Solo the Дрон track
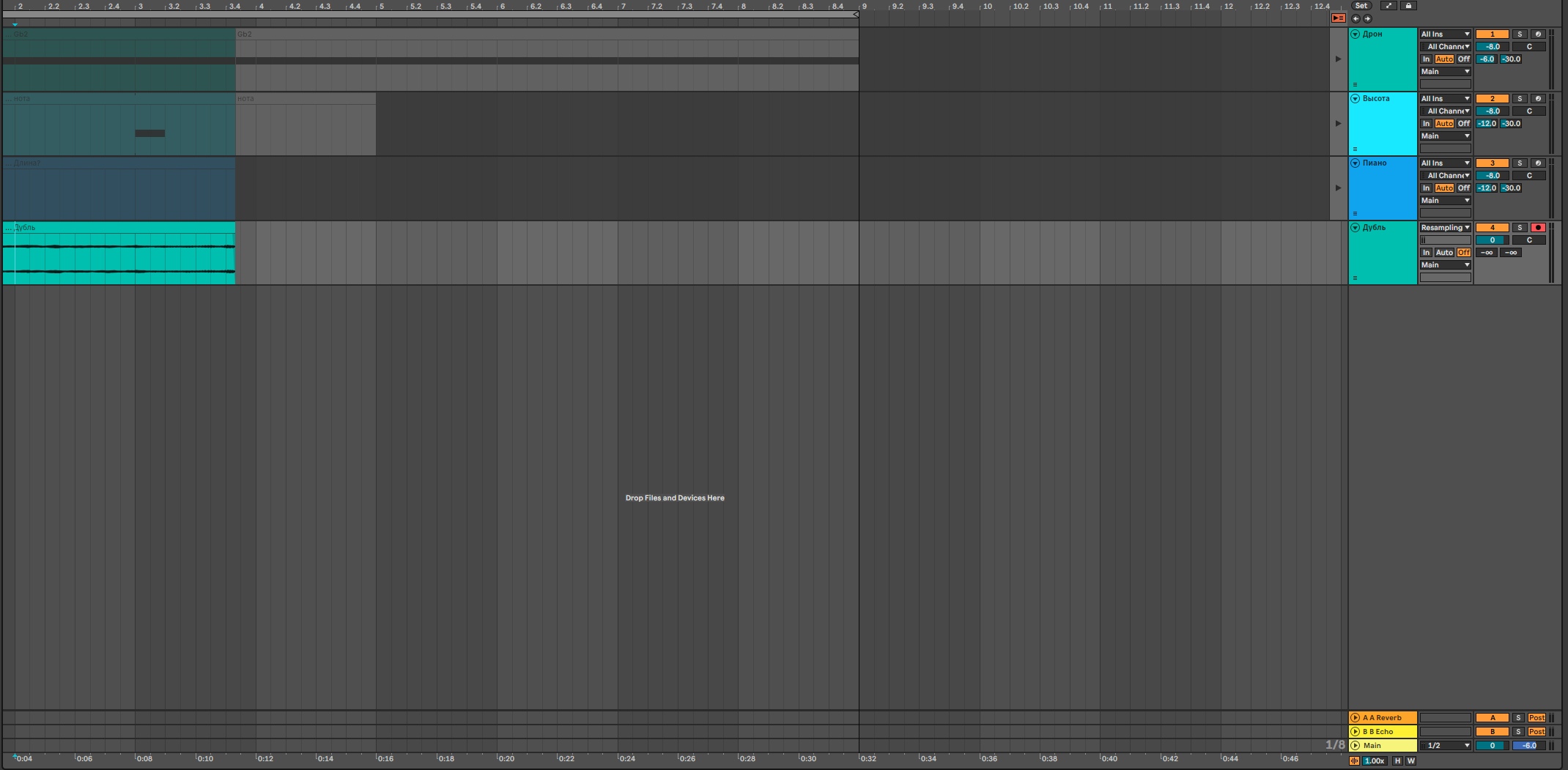 [1520, 34]
